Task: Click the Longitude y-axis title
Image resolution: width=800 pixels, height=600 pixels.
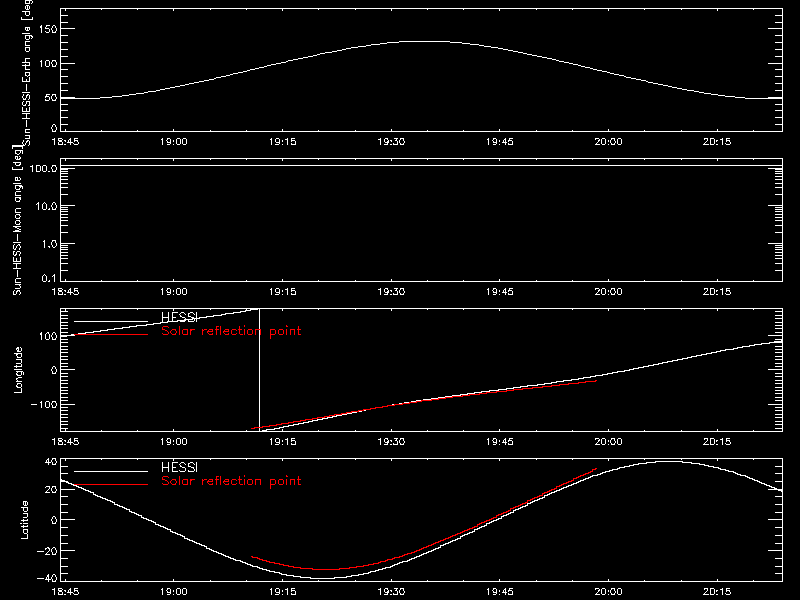Action: pyautogui.click(x=18, y=370)
